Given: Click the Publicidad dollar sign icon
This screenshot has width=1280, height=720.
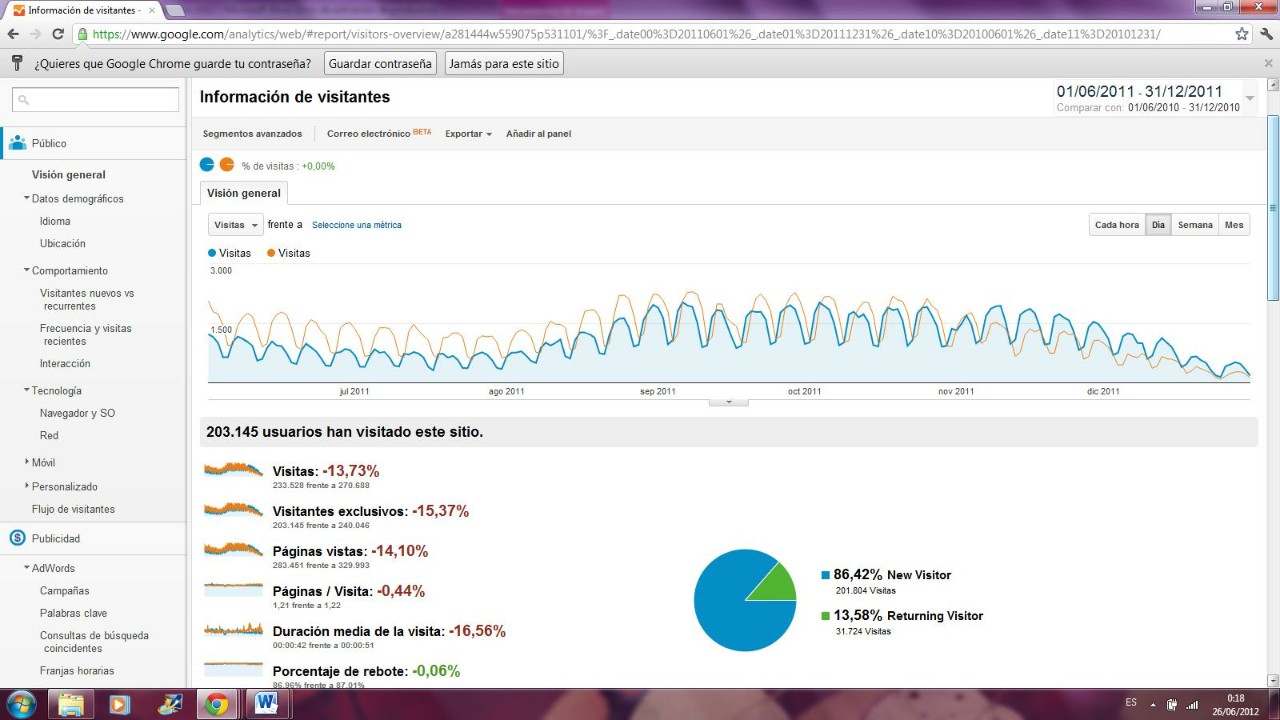Looking at the screenshot, I should click(x=17, y=538).
